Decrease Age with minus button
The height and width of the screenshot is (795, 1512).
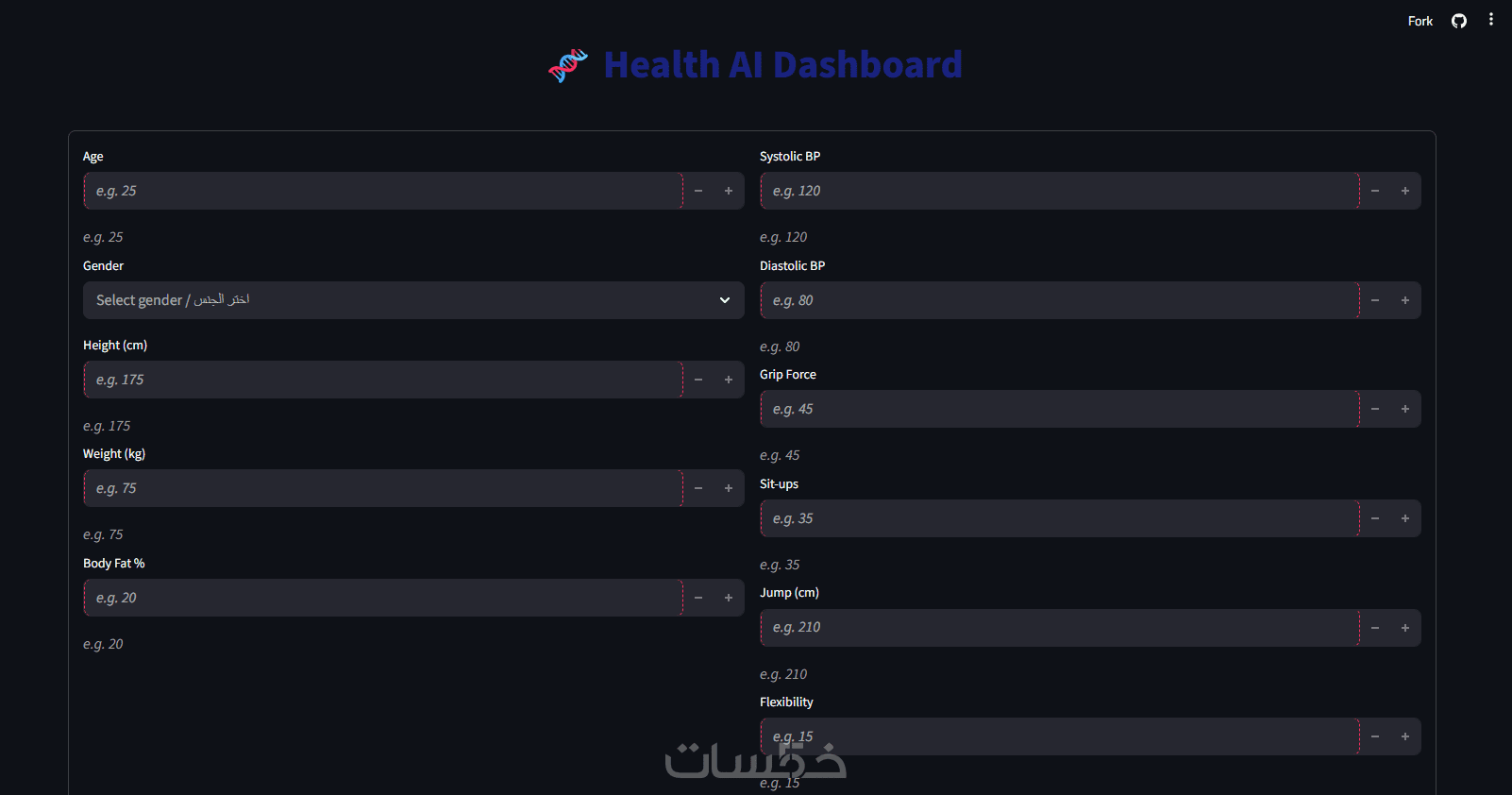698,191
